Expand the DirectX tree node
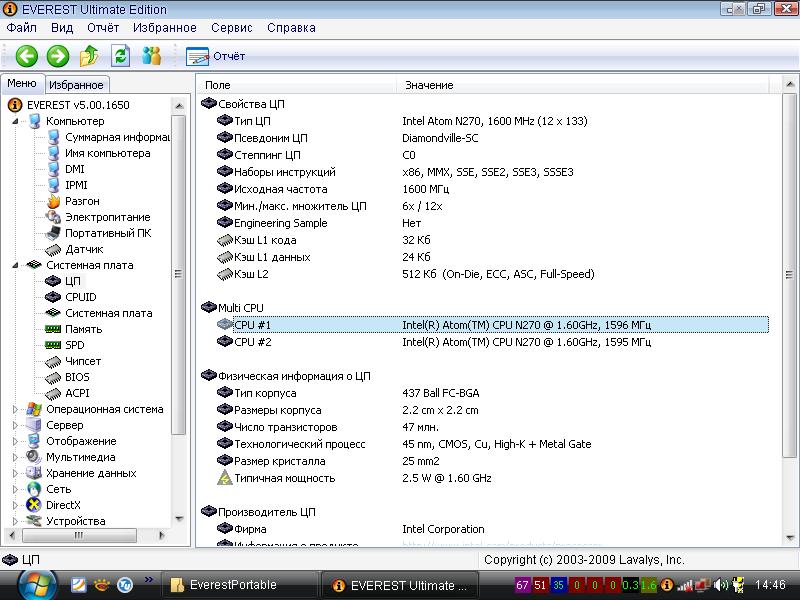 click(x=15, y=505)
